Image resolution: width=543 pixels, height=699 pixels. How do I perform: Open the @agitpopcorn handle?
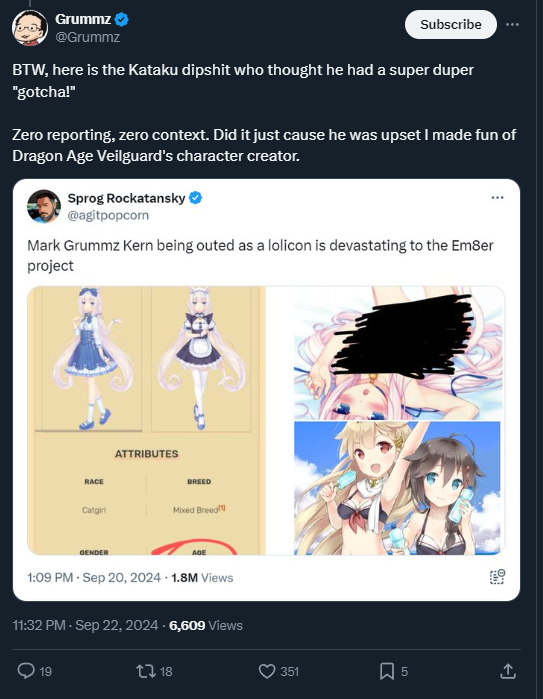coord(108,215)
